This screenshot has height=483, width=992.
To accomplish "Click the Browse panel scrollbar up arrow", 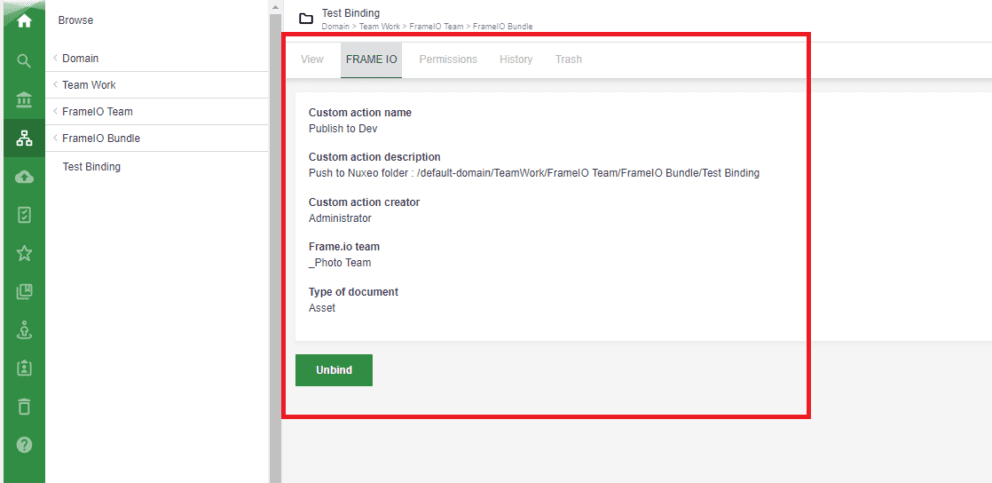I will coord(275,6).
